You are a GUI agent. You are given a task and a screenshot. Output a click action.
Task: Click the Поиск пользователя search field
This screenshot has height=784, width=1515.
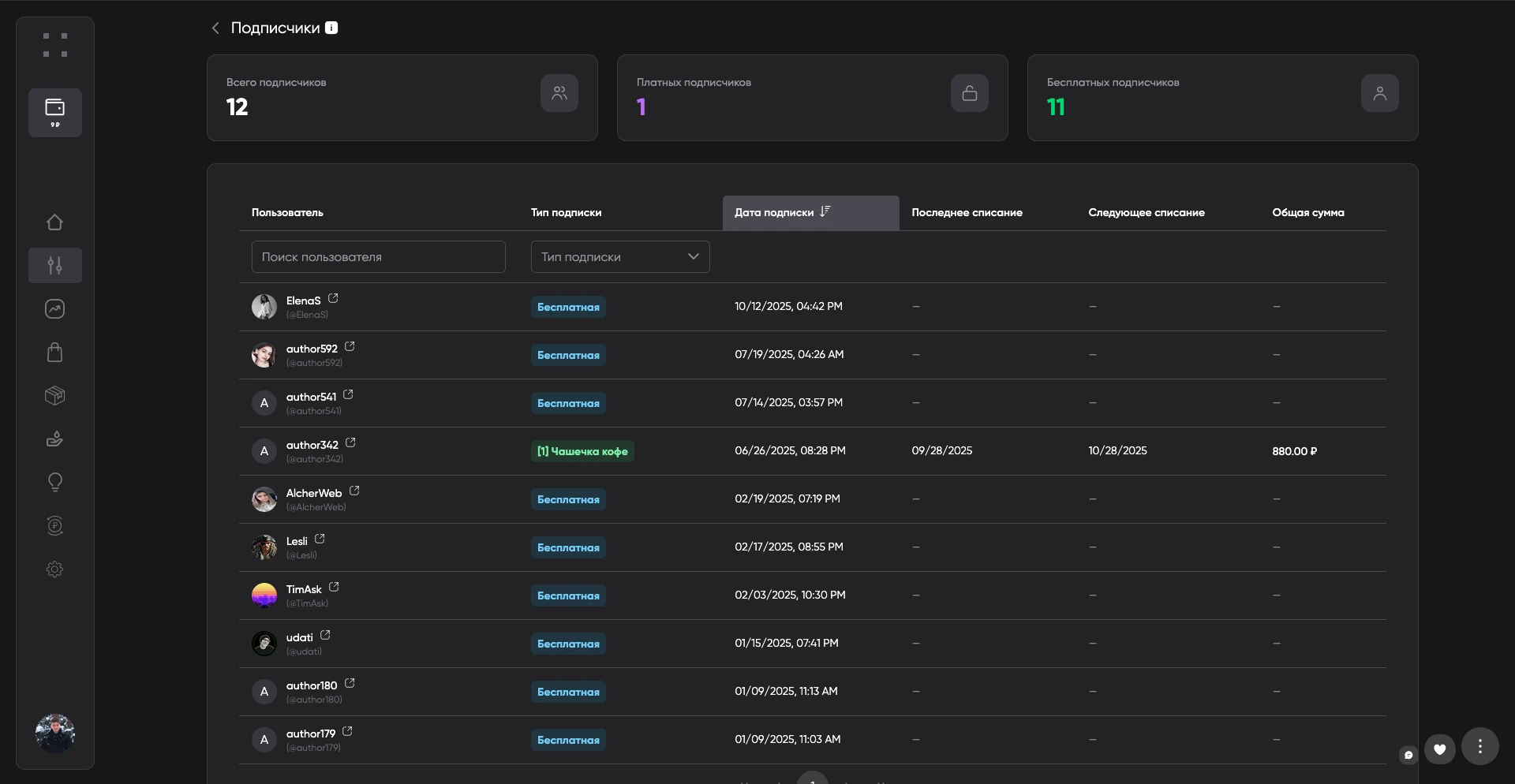tap(378, 257)
